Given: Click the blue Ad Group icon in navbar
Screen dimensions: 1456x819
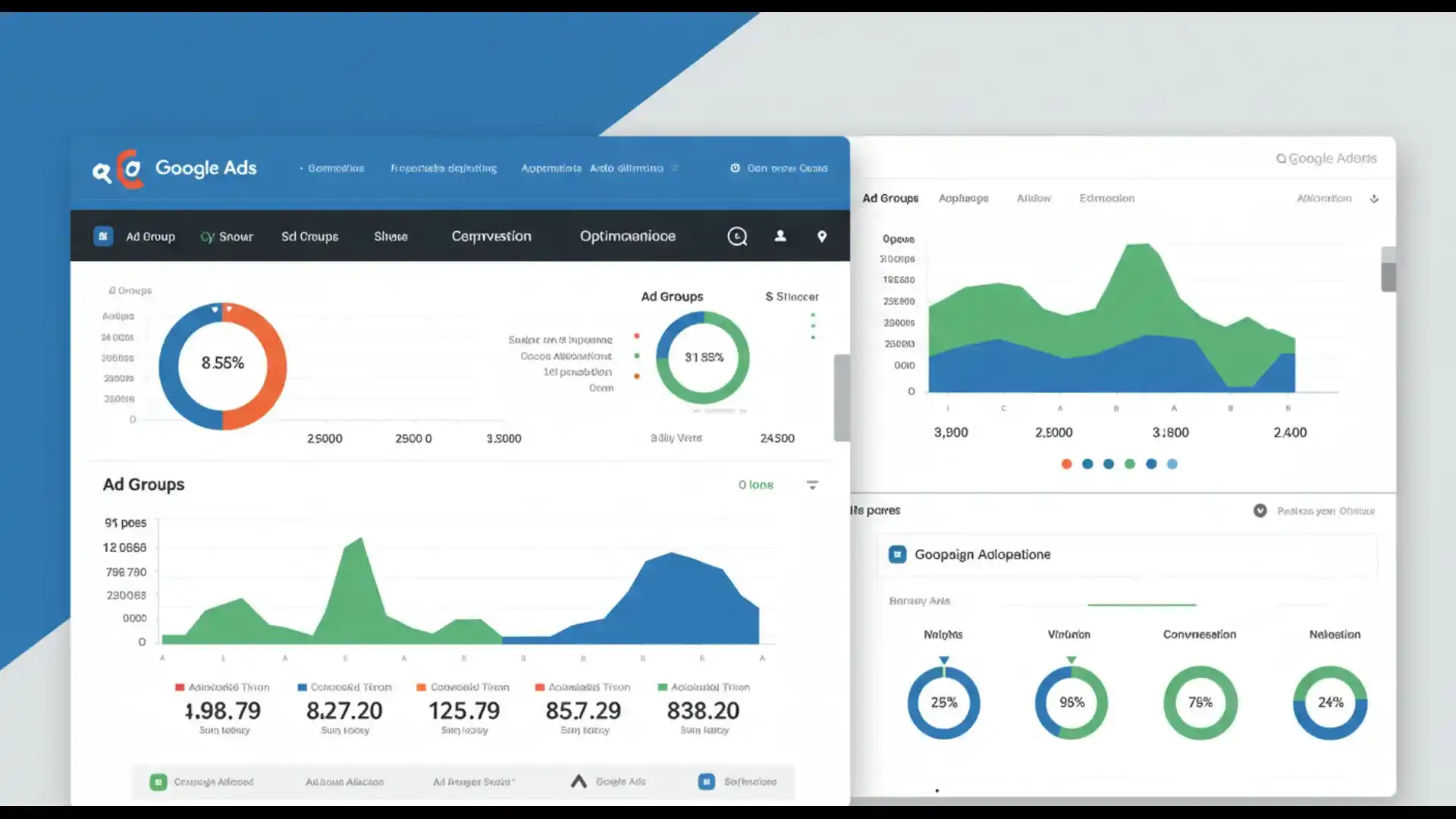Looking at the screenshot, I should coord(103,236).
